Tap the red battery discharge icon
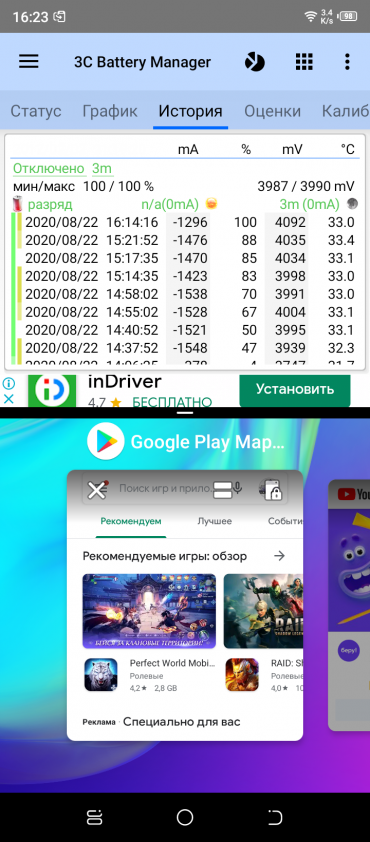The height and width of the screenshot is (842, 370). click(x=18, y=205)
